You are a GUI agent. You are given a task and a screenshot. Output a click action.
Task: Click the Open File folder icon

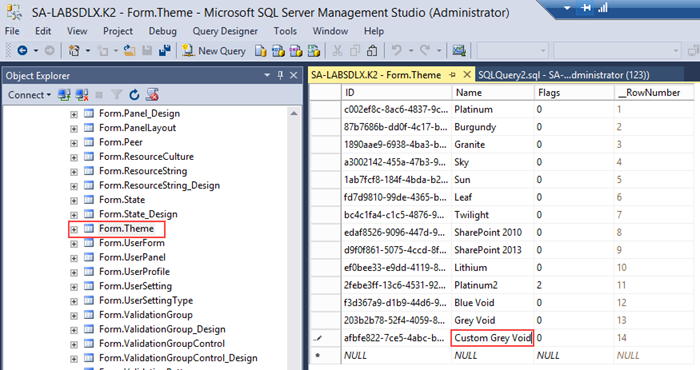(x=129, y=50)
